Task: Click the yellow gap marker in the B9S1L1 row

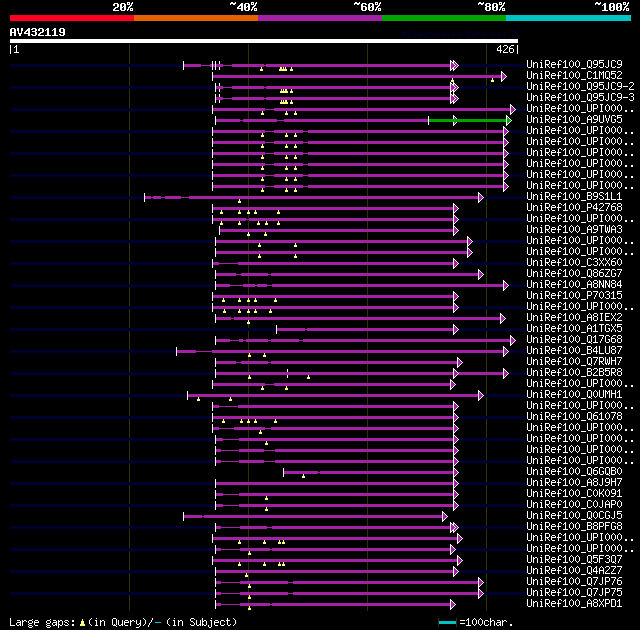Action: [x=239, y=201]
